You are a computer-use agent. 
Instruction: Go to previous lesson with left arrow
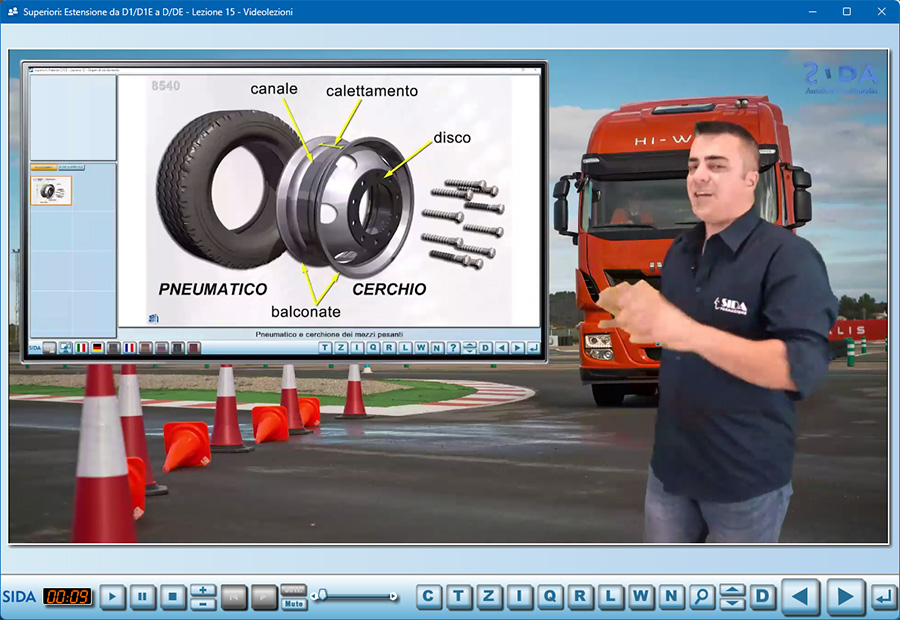pyautogui.click(x=799, y=597)
